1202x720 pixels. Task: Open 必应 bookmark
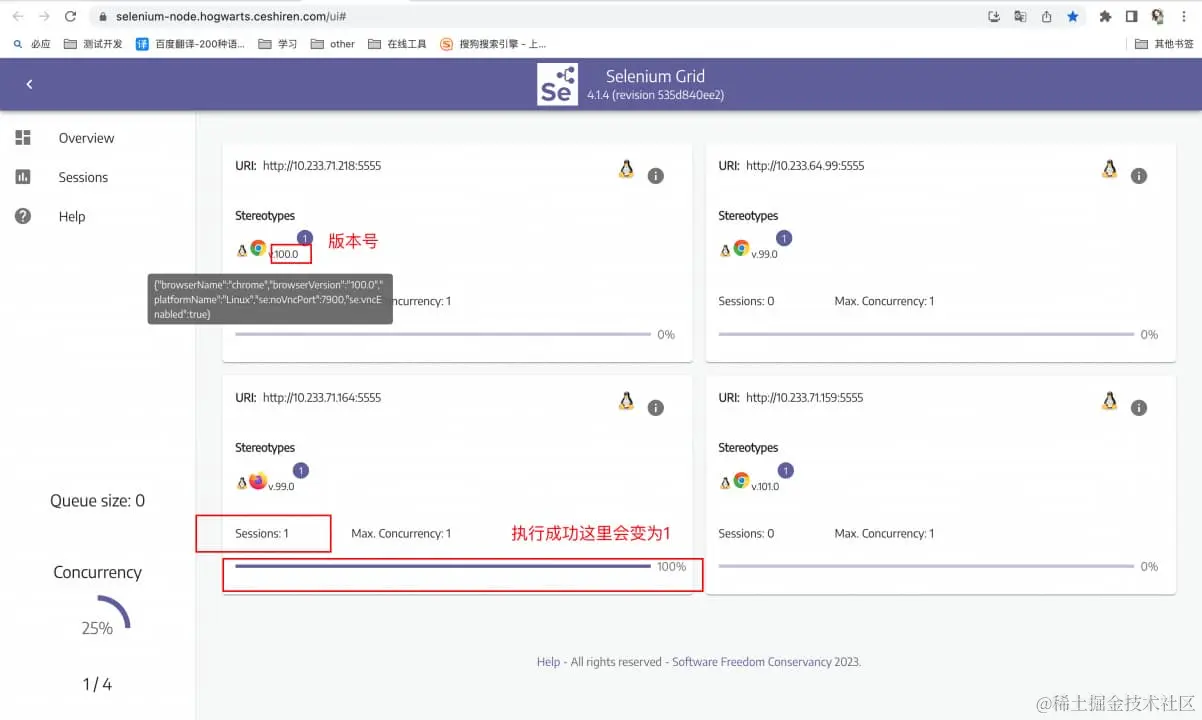tap(32, 44)
